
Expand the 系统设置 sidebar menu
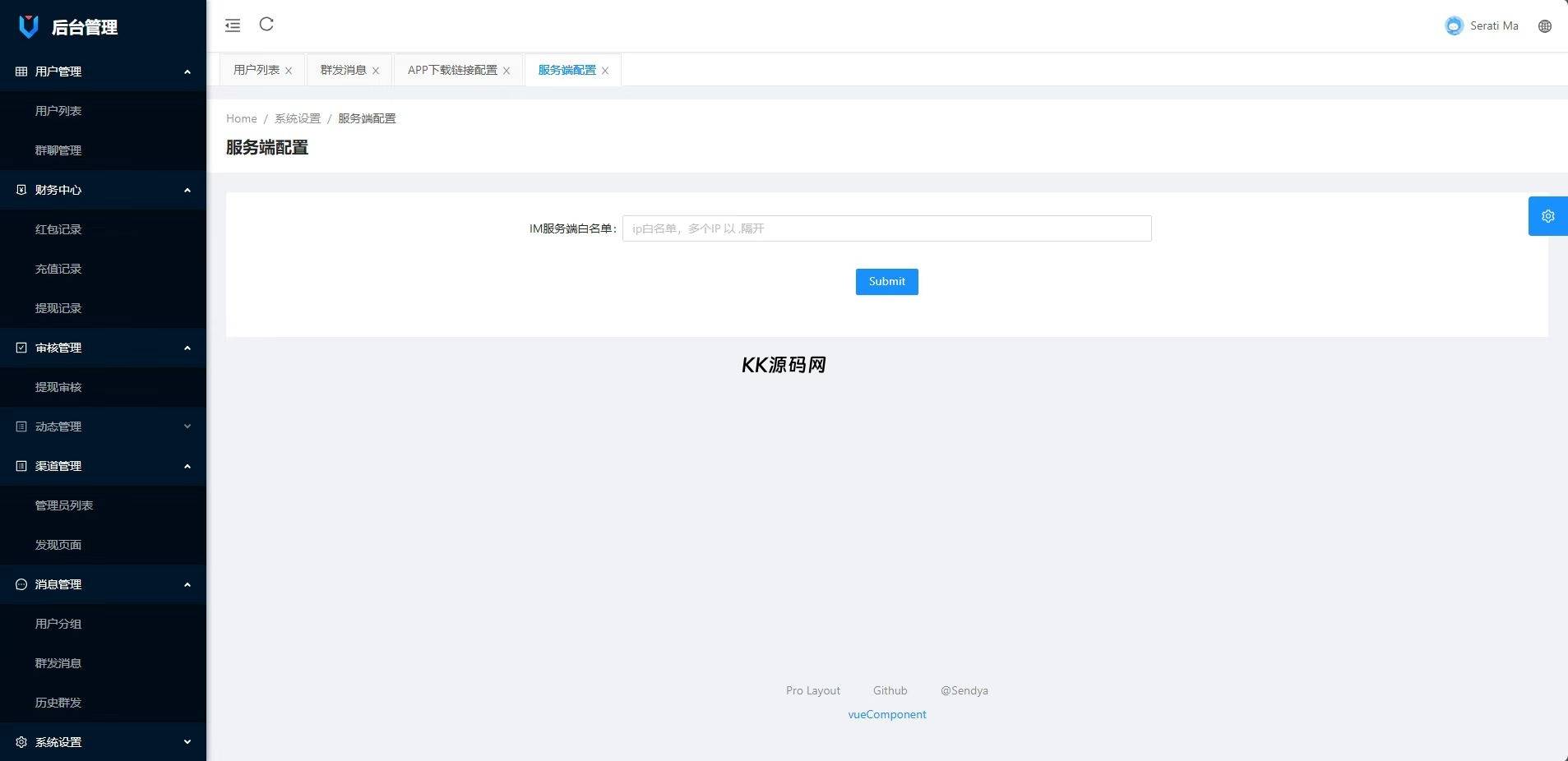[103, 742]
